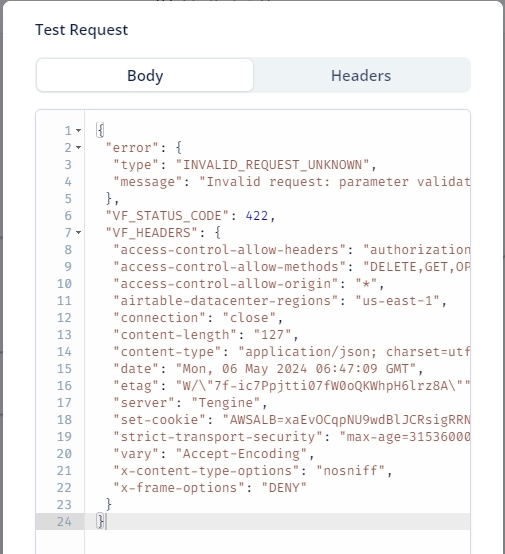The height and width of the screenshot is (554, 505).
Task: Click the "us-east-1" datacenter region value
Action: [397, 301]
